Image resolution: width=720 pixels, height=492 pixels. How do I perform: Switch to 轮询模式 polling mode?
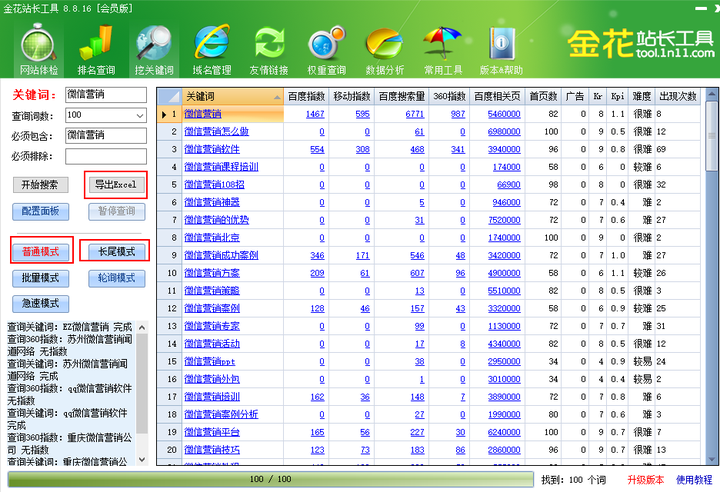[x=117, y=278]
